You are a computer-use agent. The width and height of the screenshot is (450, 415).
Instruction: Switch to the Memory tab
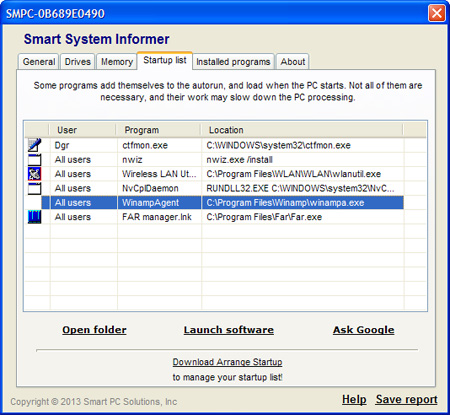(x=117, y=62)
